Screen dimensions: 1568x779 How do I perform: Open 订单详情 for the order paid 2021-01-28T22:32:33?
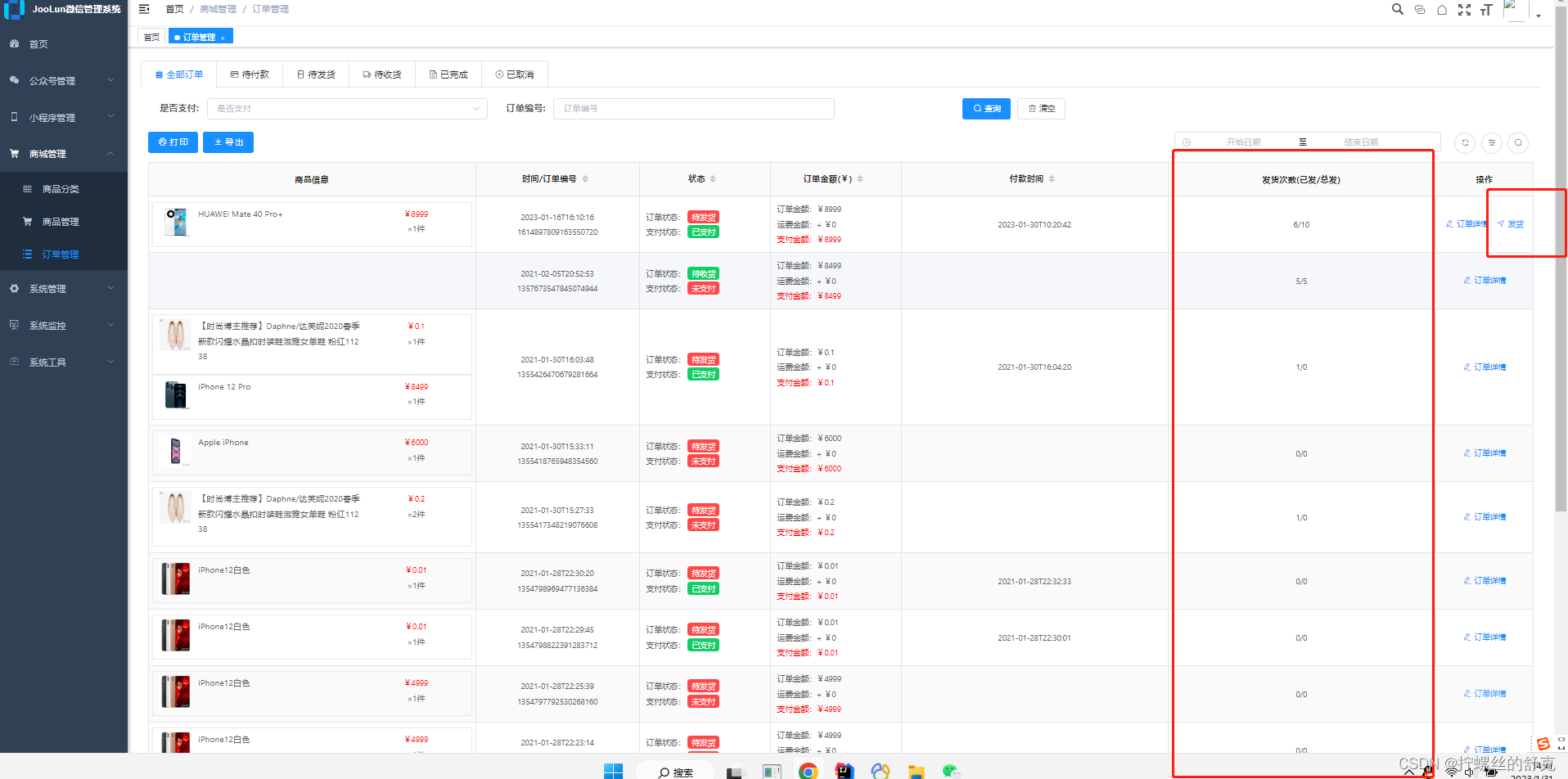pos(1485,581)
